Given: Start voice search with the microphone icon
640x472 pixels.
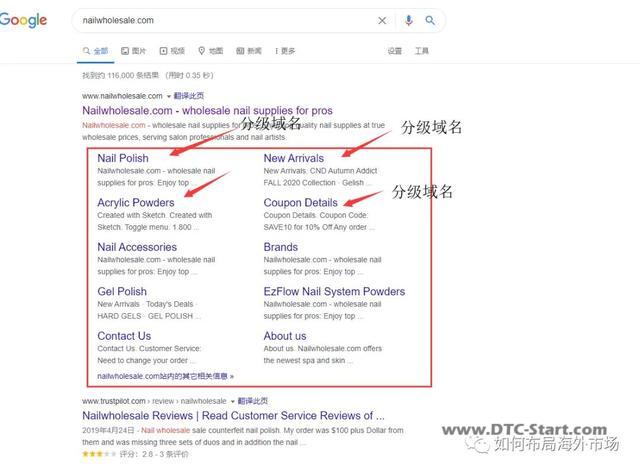Looking at the screenshot, I should click(x=409, y=20).
